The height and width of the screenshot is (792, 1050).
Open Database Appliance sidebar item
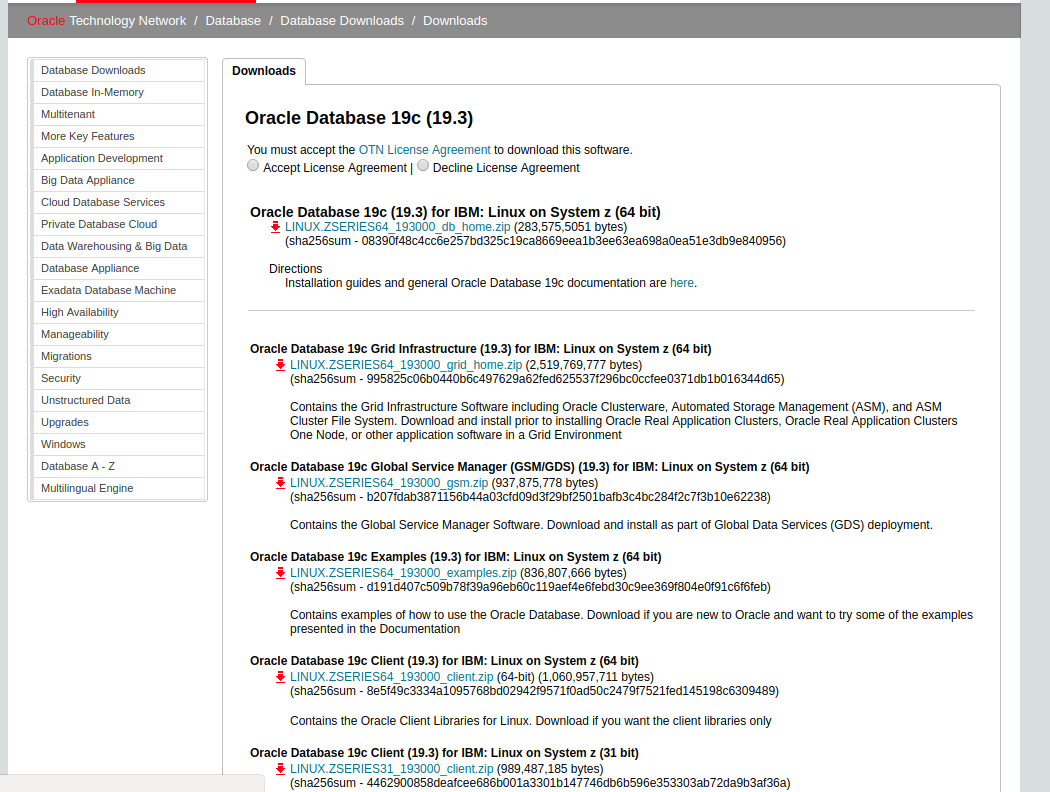(x=118, y=268)
